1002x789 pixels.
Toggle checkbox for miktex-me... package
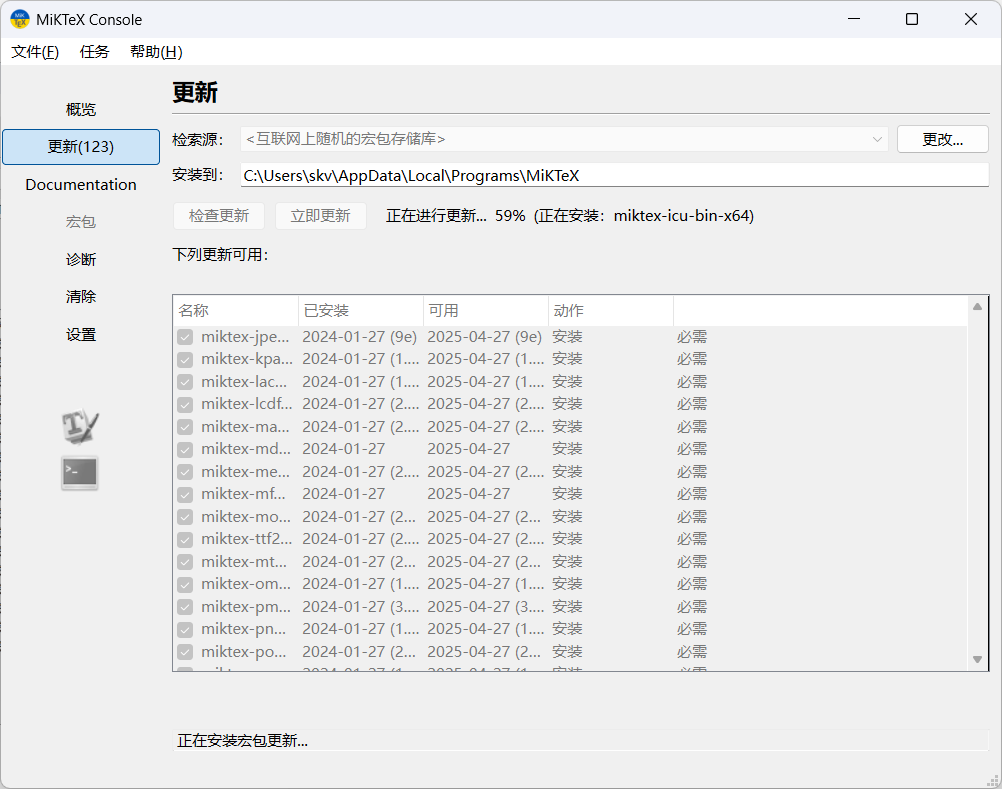[185, 472]
